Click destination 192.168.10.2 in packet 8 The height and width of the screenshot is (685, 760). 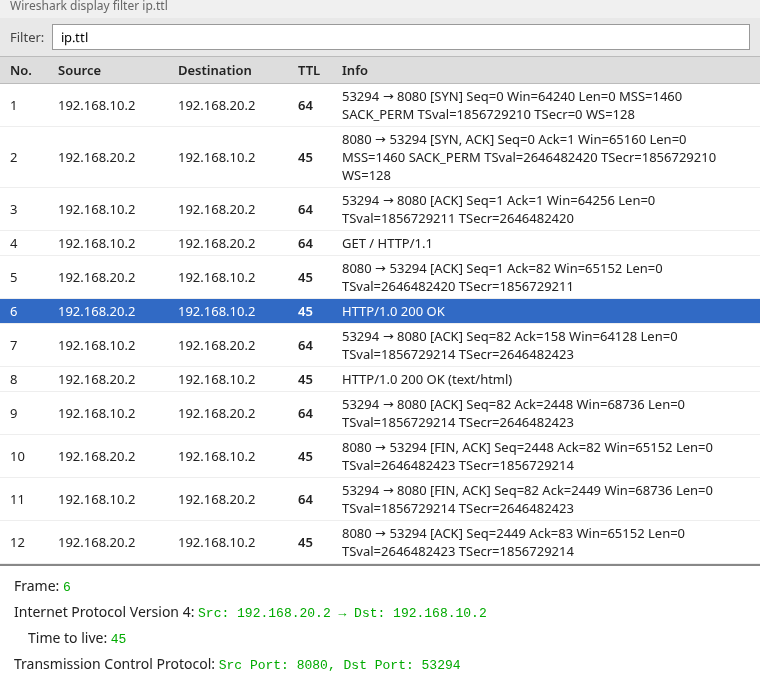(217, 380)
